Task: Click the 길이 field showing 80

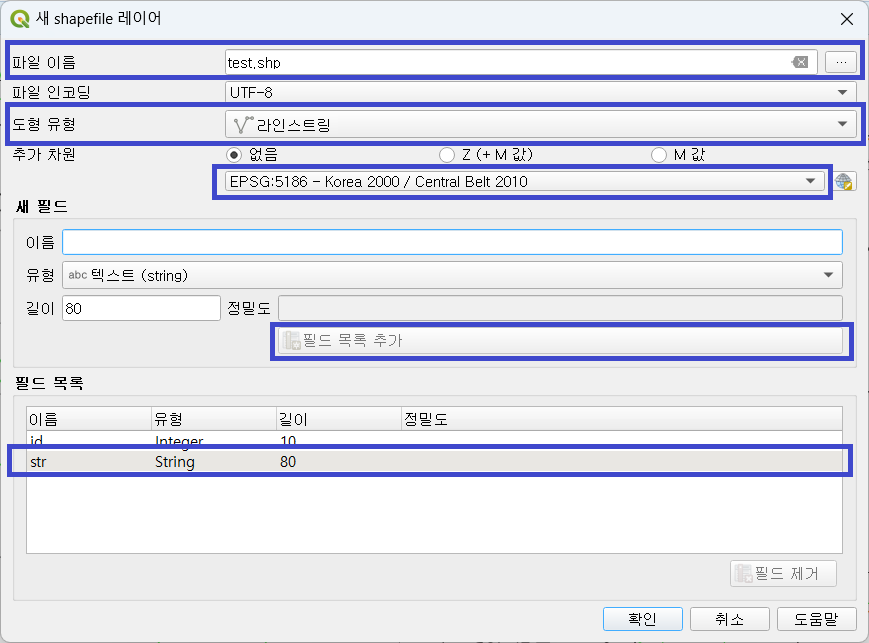Action: [141, 308]
